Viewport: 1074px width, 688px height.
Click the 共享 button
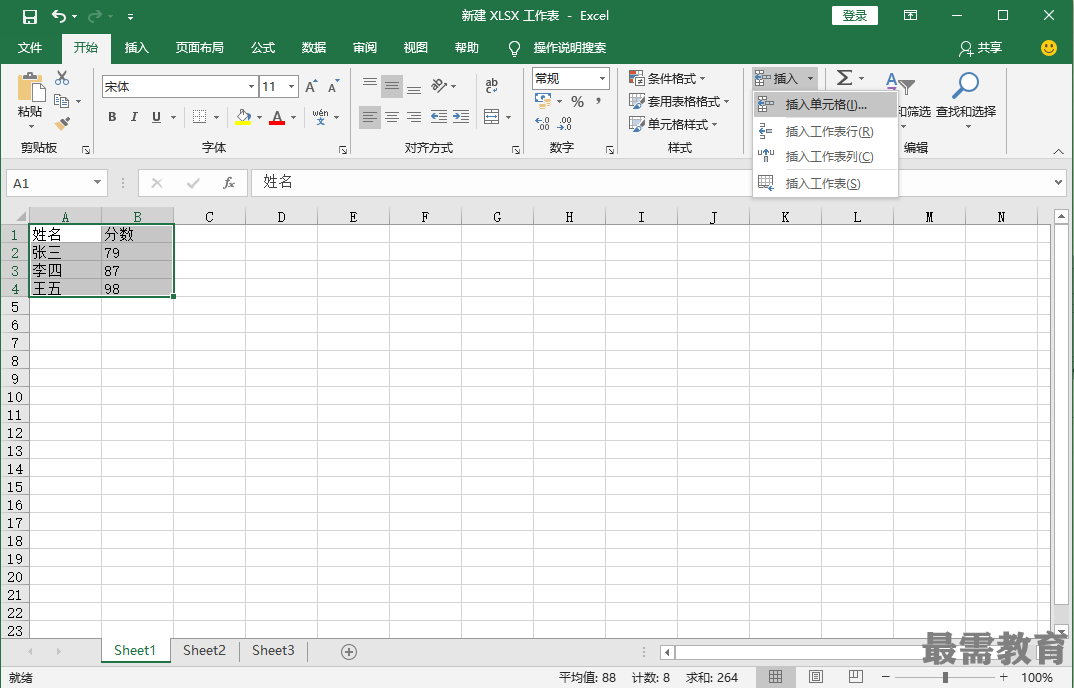click(981, 48)
